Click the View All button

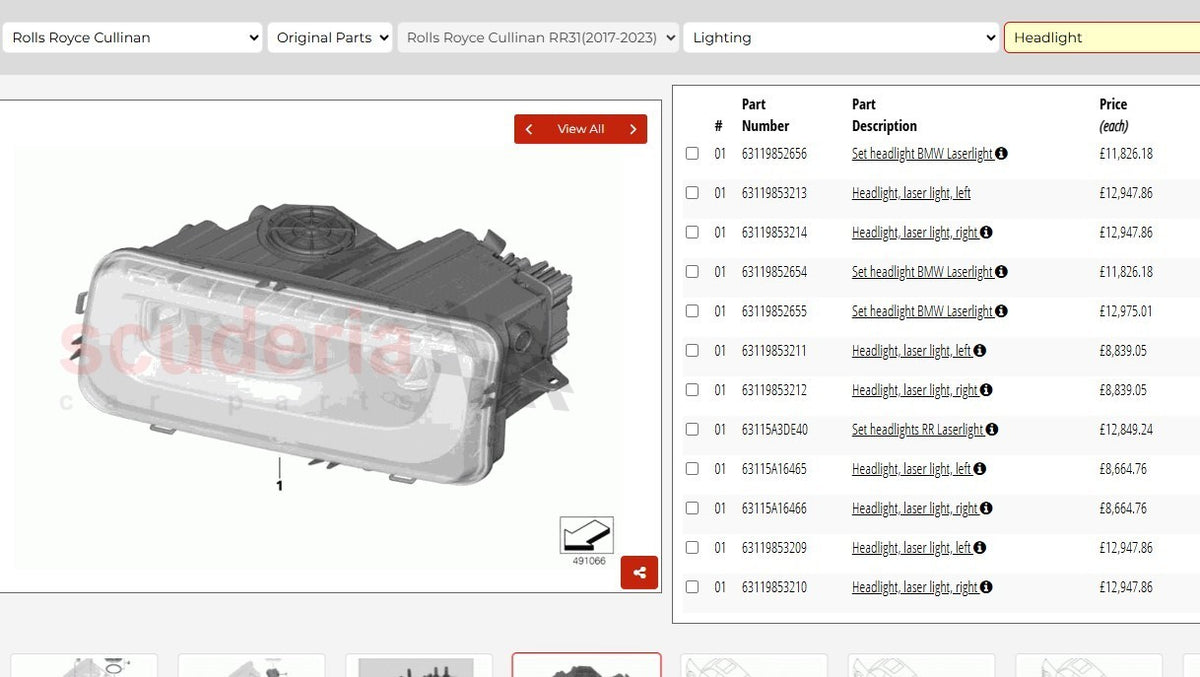pyautogui.click(x=581, y=129)
